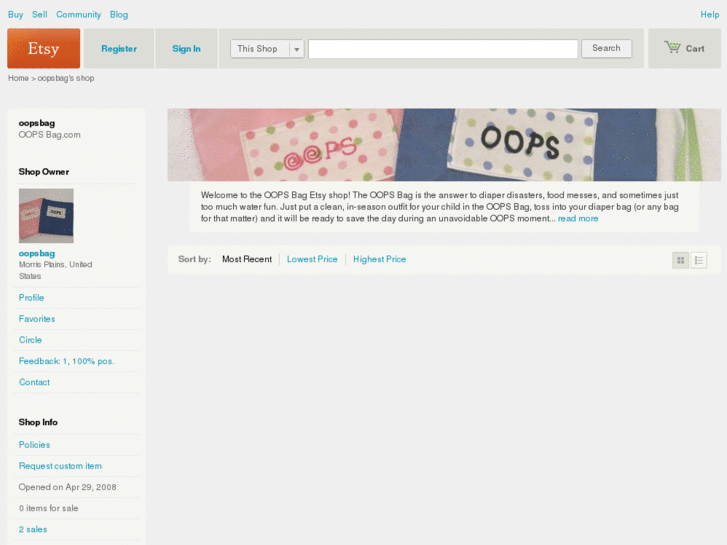Open the 2 sales link
727x545 pixels.
click(33, 529)
